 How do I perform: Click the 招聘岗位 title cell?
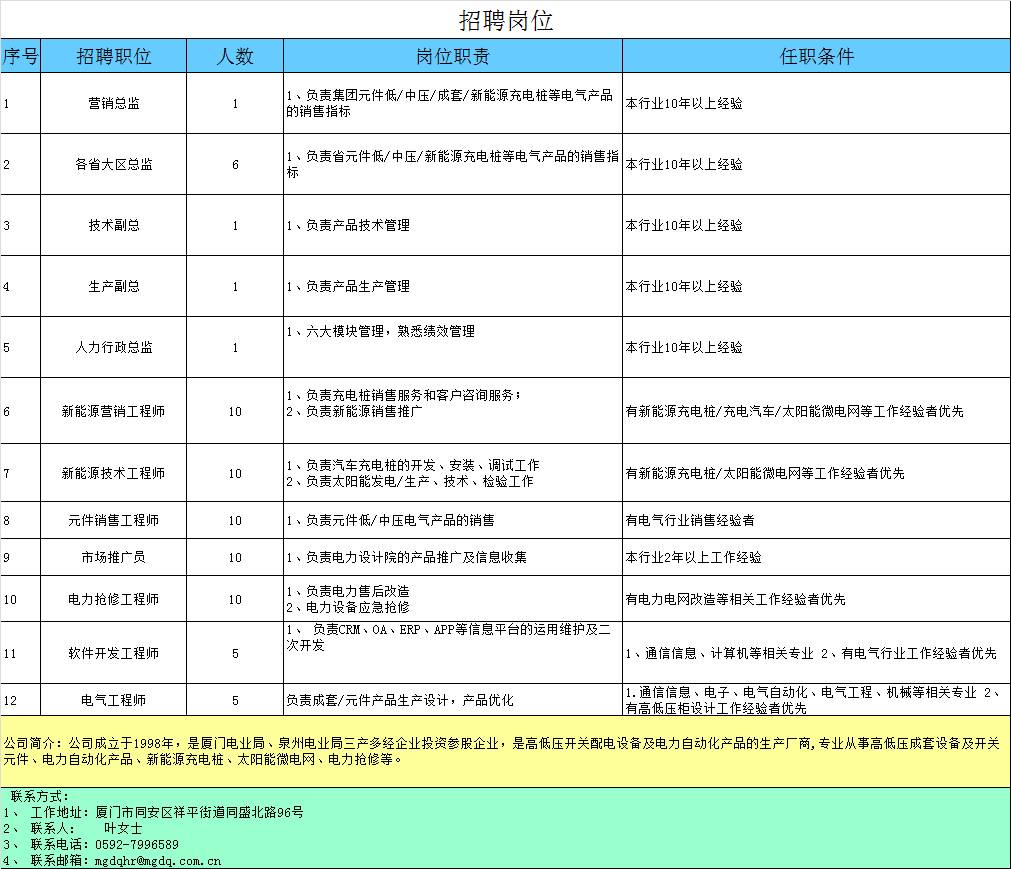pos(505,20)
